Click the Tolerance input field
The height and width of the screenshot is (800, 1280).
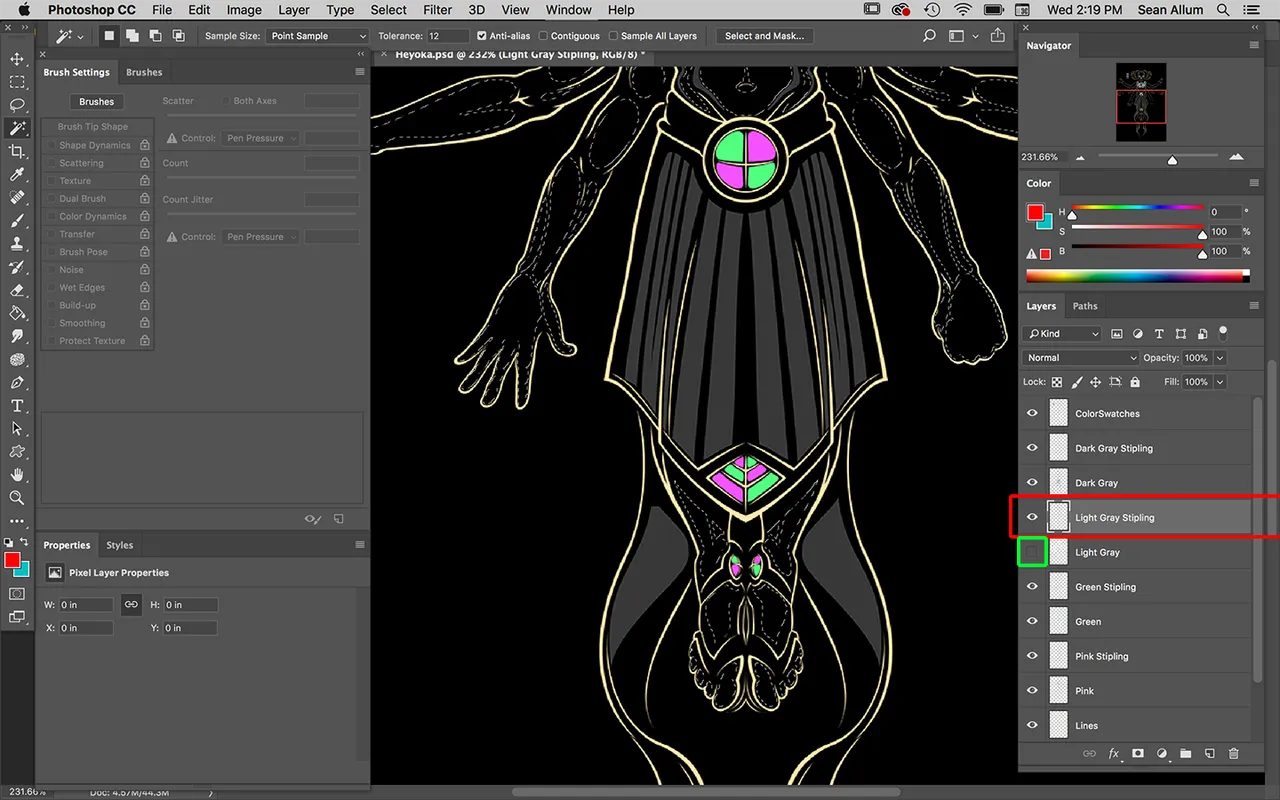pos(449,36)
